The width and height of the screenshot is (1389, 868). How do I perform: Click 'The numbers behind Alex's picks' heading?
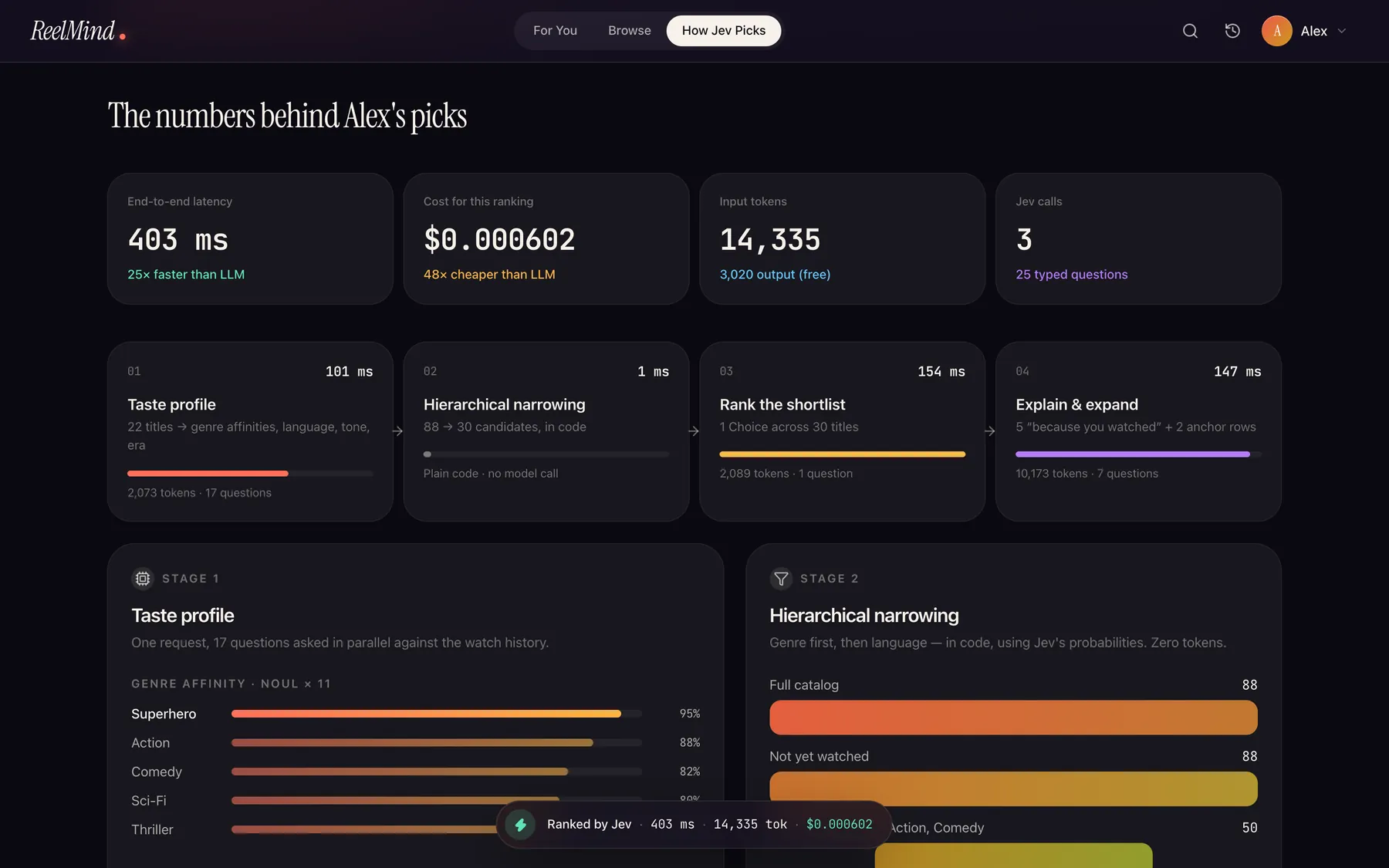click(287, 116)
